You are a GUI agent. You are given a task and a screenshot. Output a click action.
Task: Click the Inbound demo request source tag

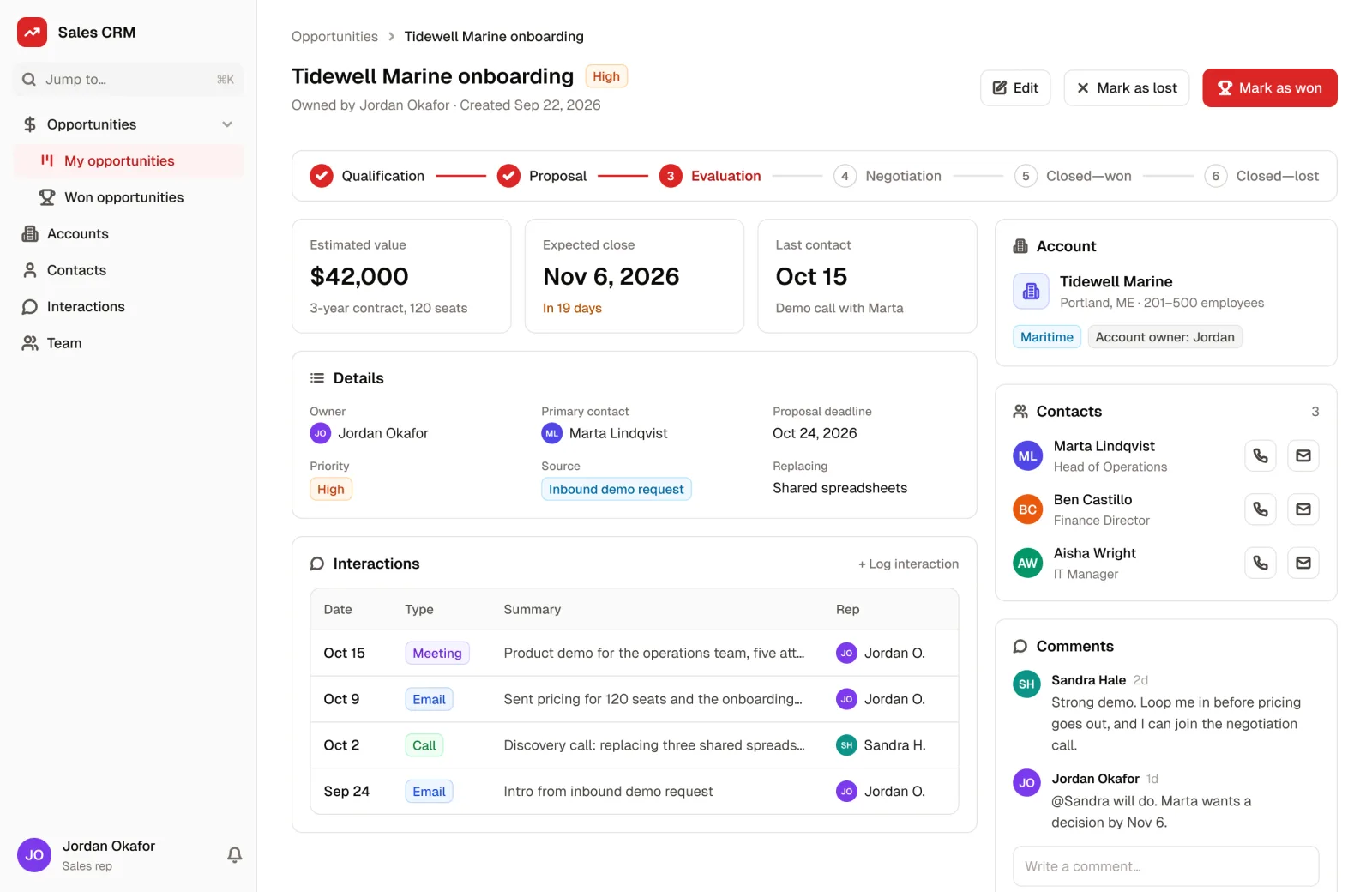tap(616, 489)
